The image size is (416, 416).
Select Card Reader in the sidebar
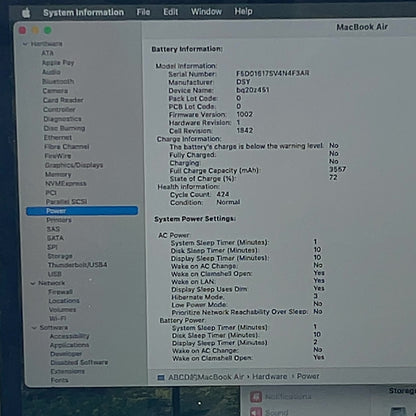(63, 100)
